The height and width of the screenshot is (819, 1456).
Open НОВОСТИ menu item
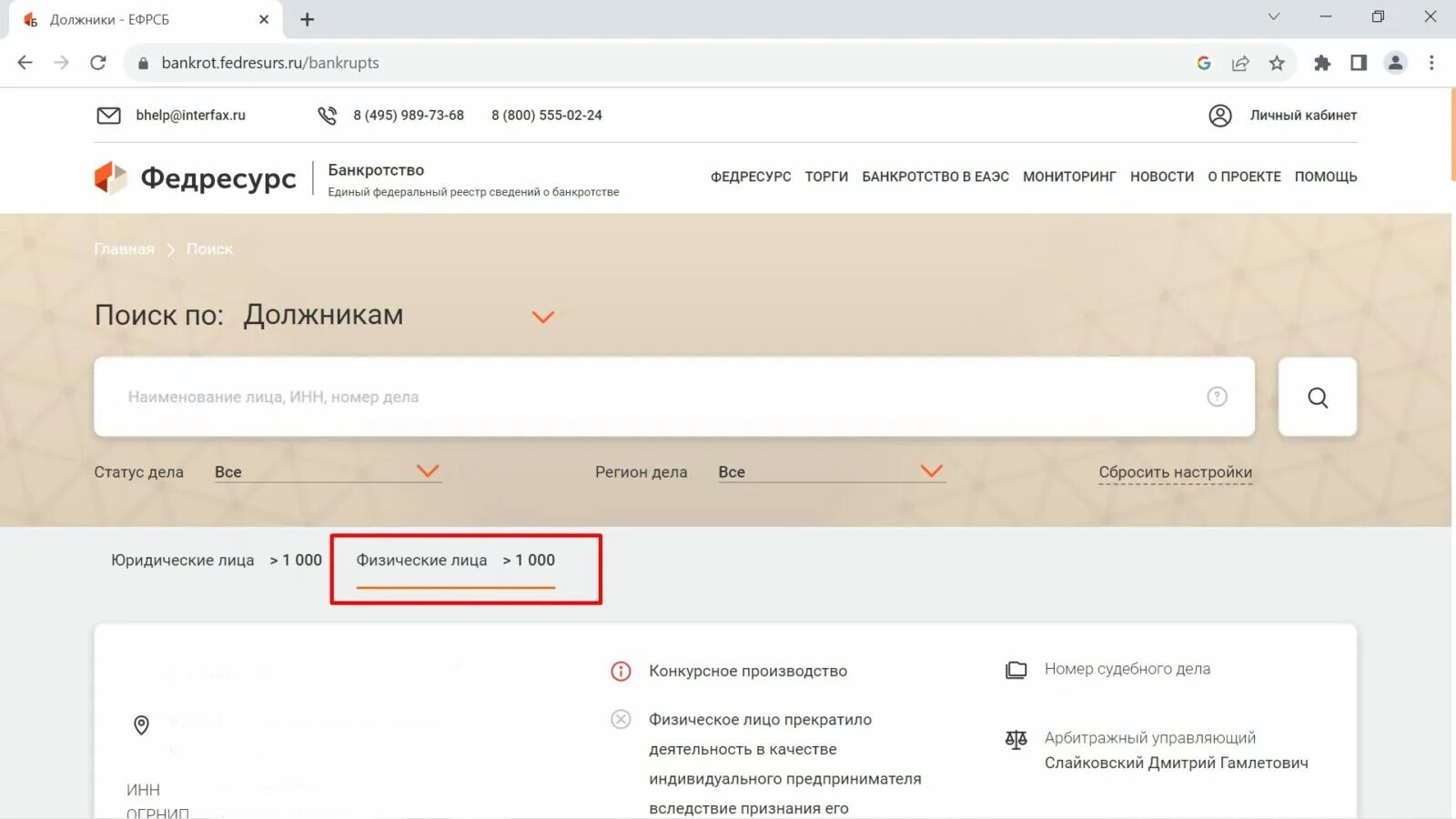(x=1162, y=177)
